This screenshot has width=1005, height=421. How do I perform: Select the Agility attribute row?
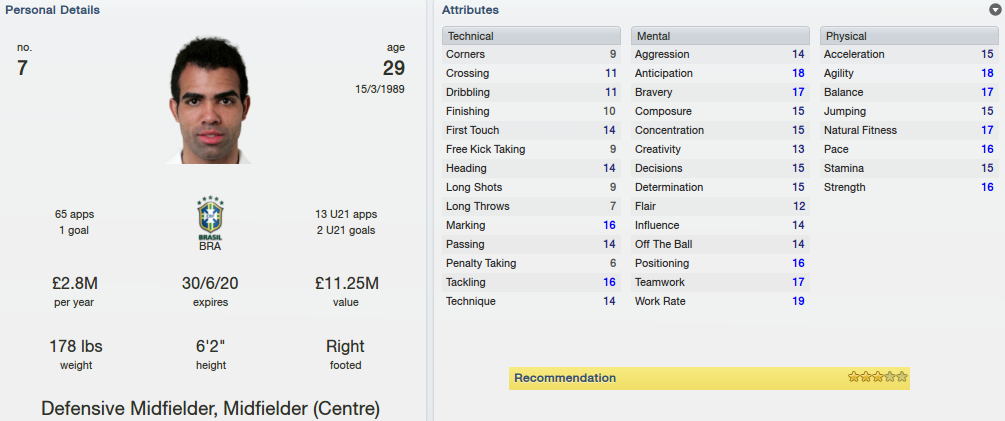pyautogui.click(x=909, y=73)
